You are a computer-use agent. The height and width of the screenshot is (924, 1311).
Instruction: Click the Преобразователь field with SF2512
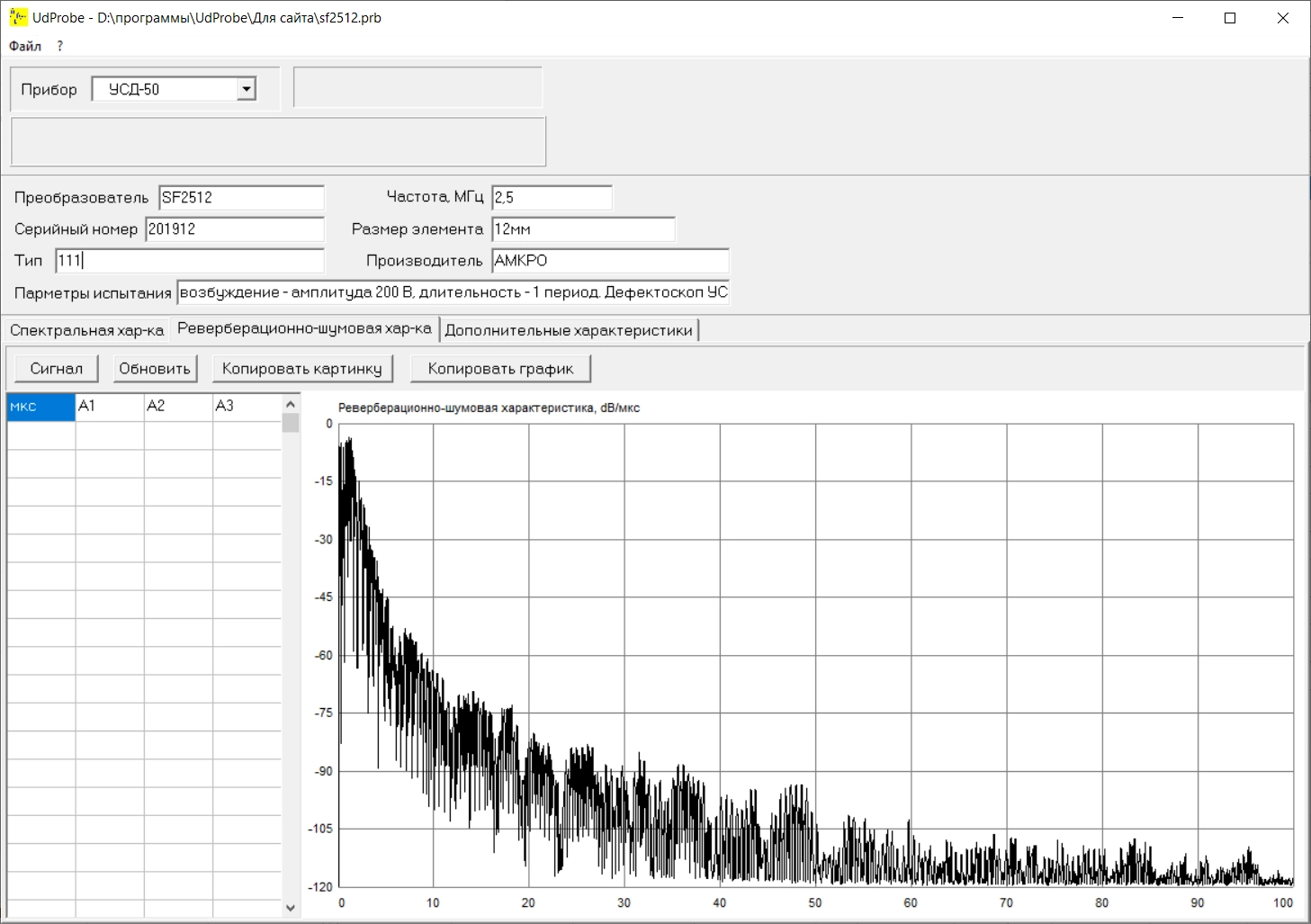(241, 198)
